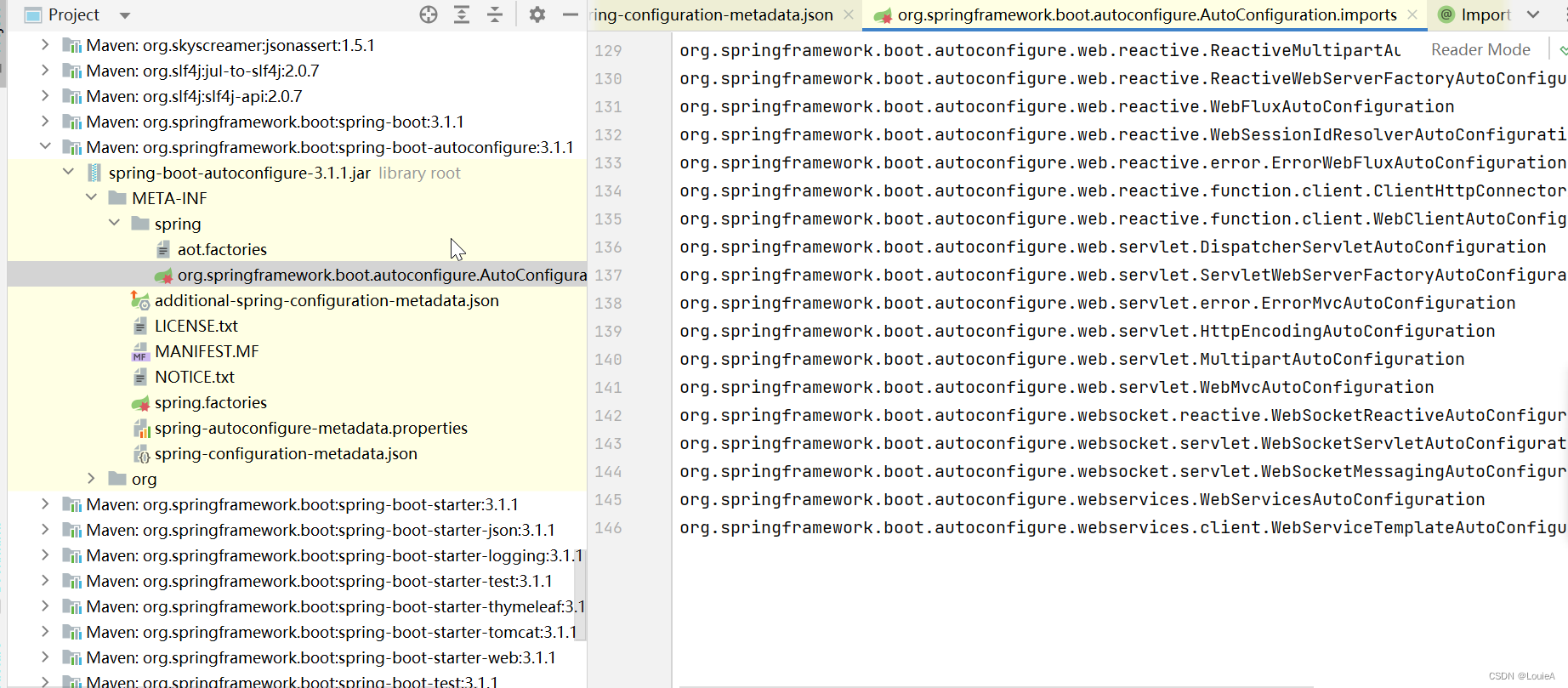
Task: Click the Select Opened File target icon
Action: [x=429, y=14]
